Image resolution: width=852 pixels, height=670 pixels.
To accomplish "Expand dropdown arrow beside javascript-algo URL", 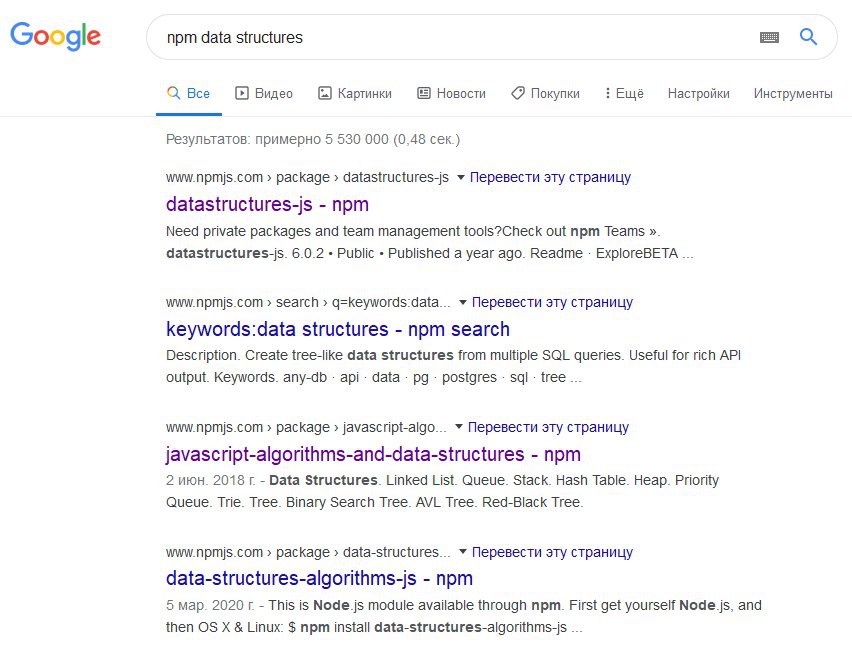I will click(459, 427).
